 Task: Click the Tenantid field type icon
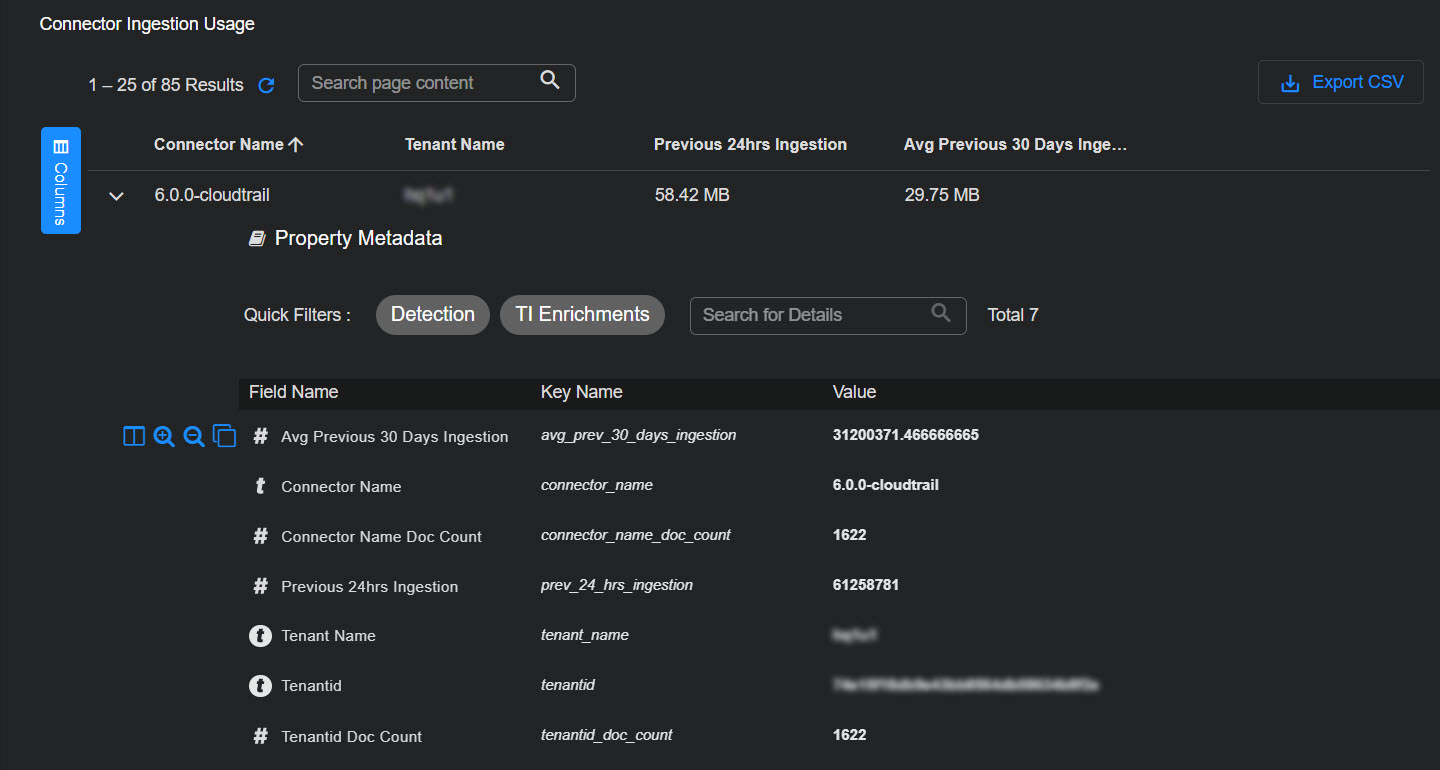tap(260, 686)
